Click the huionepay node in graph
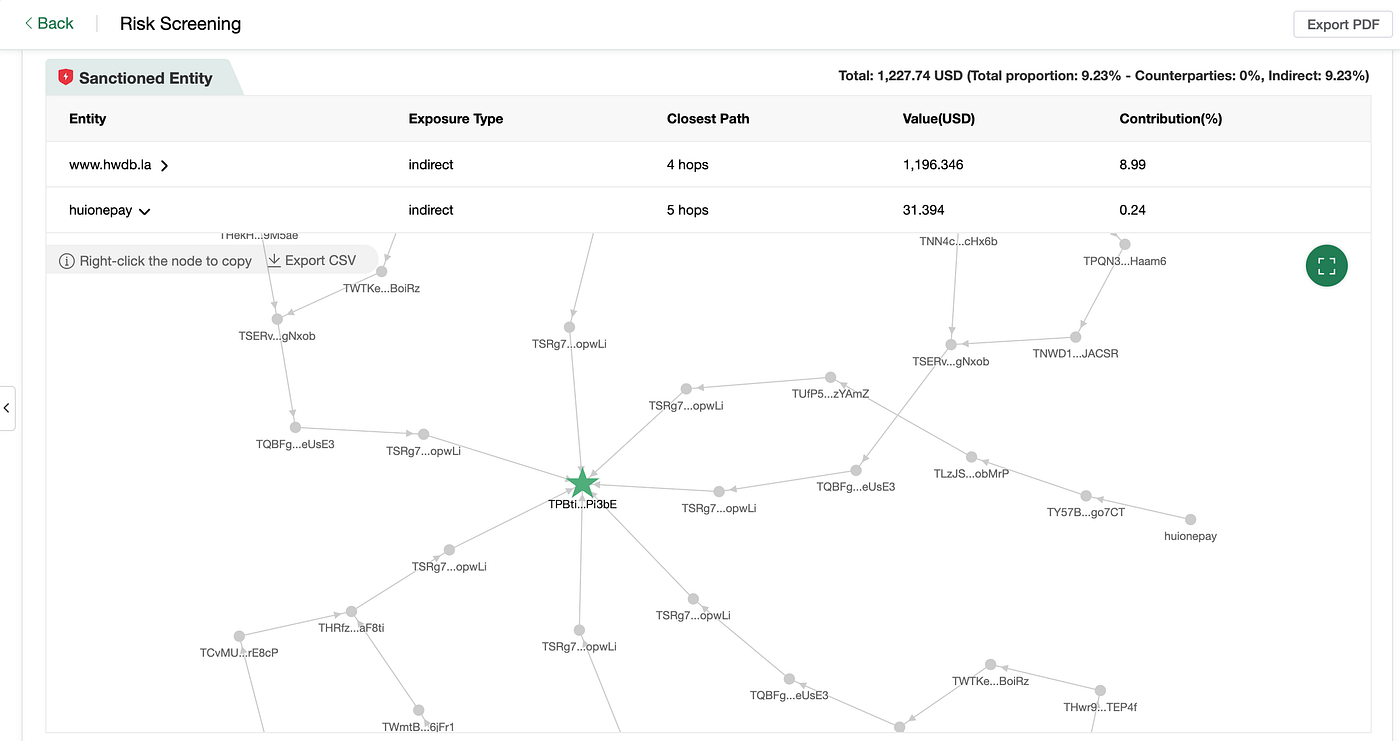 (1190, 519)
